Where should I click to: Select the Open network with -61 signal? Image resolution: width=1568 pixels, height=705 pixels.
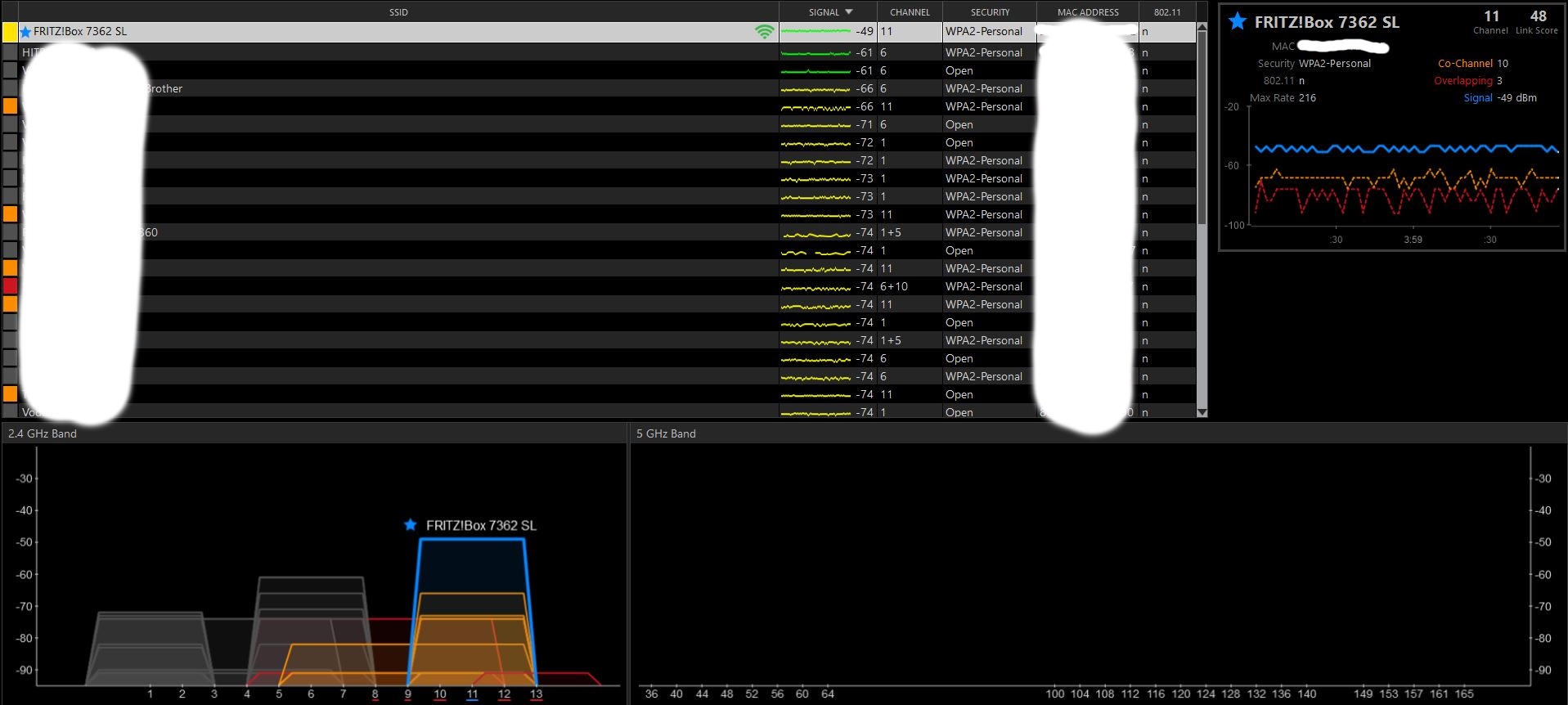click(599, 70)
